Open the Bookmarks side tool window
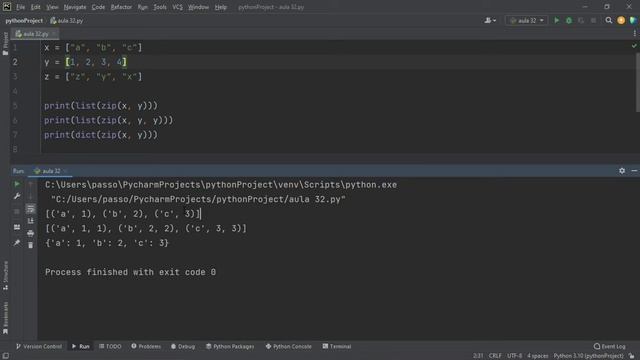 [5, 317]
